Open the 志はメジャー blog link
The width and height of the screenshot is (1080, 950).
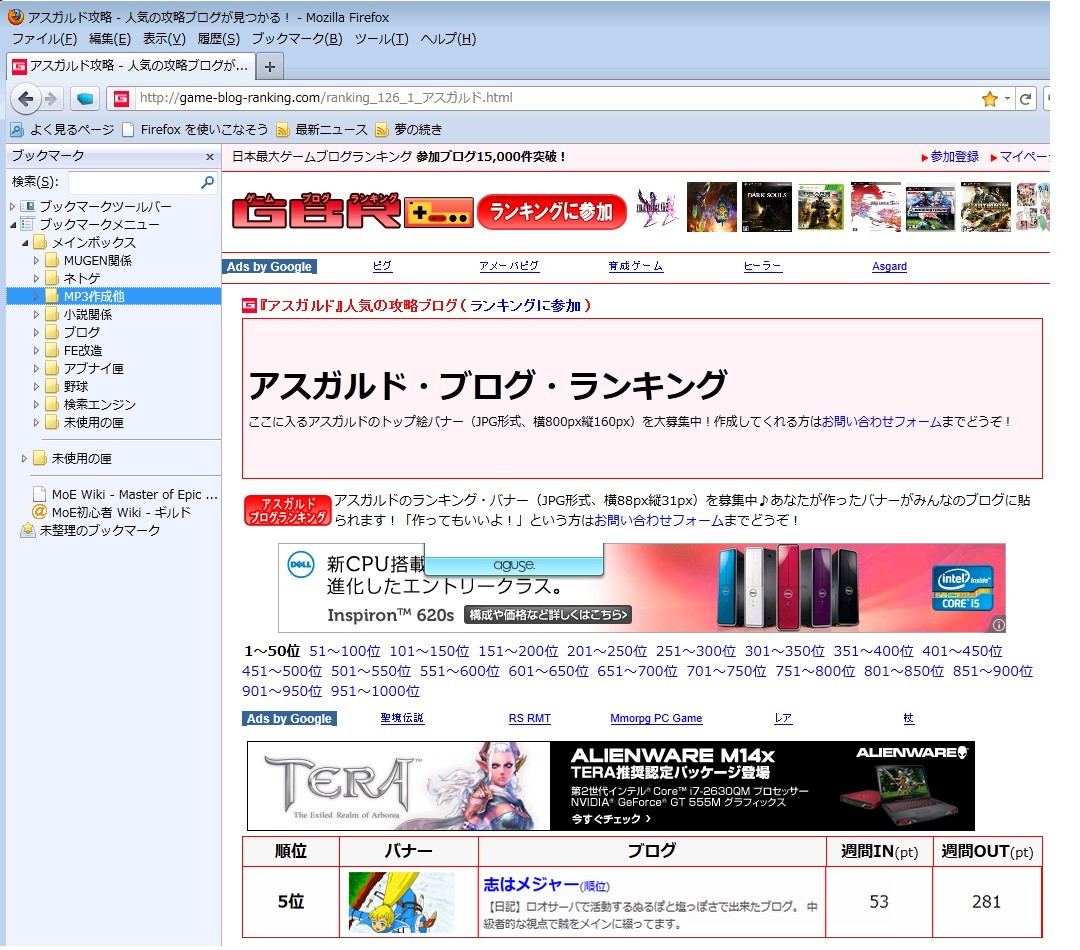(x=531, y=884)
